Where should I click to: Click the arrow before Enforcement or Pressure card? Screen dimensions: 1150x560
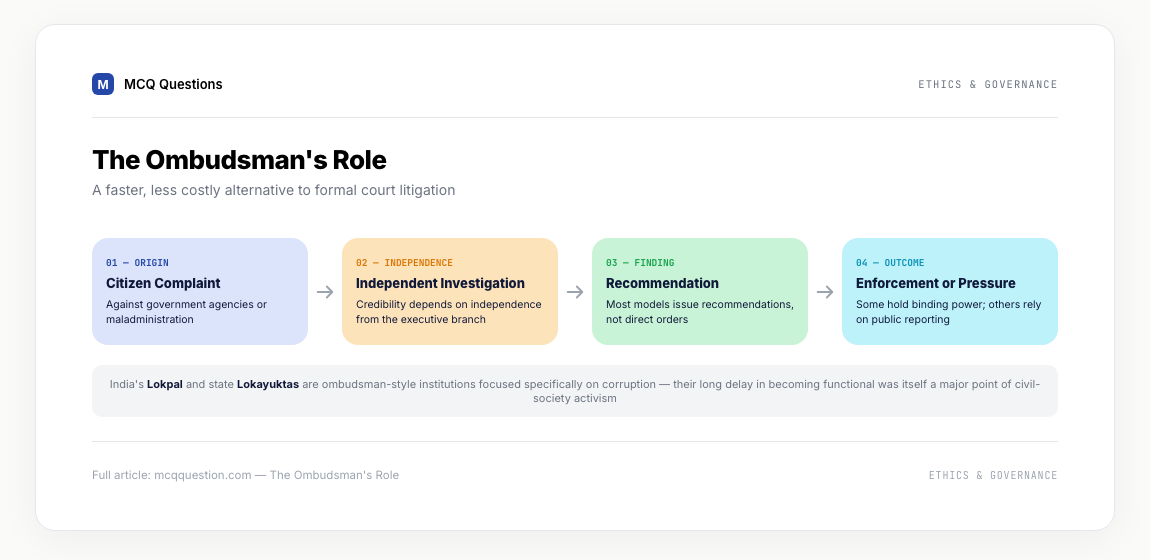click(x=825, y=292)
